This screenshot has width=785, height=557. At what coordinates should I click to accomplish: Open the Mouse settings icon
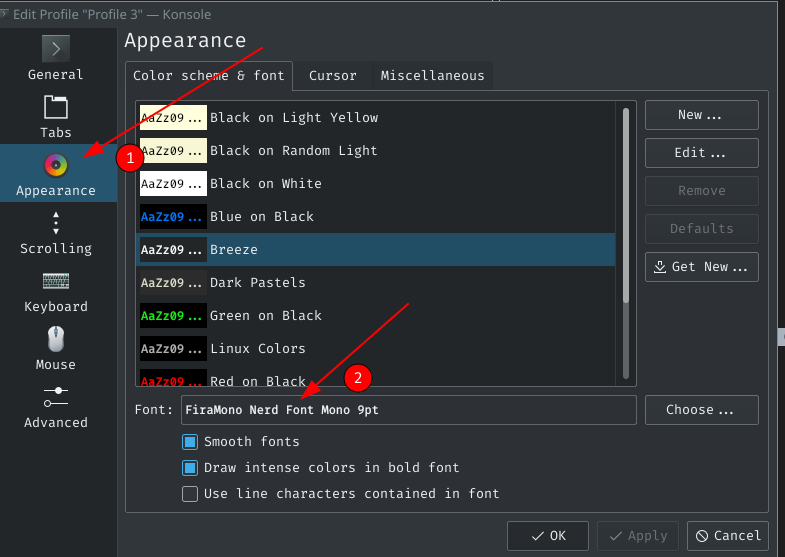[x=56, y=338]
